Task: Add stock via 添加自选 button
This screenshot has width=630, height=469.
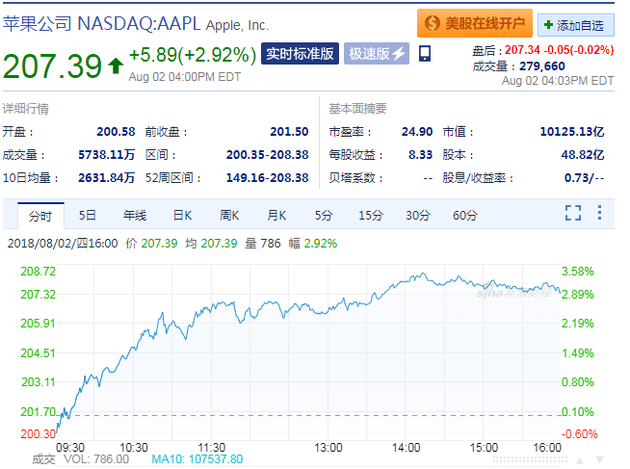Action: pos(577,22)
